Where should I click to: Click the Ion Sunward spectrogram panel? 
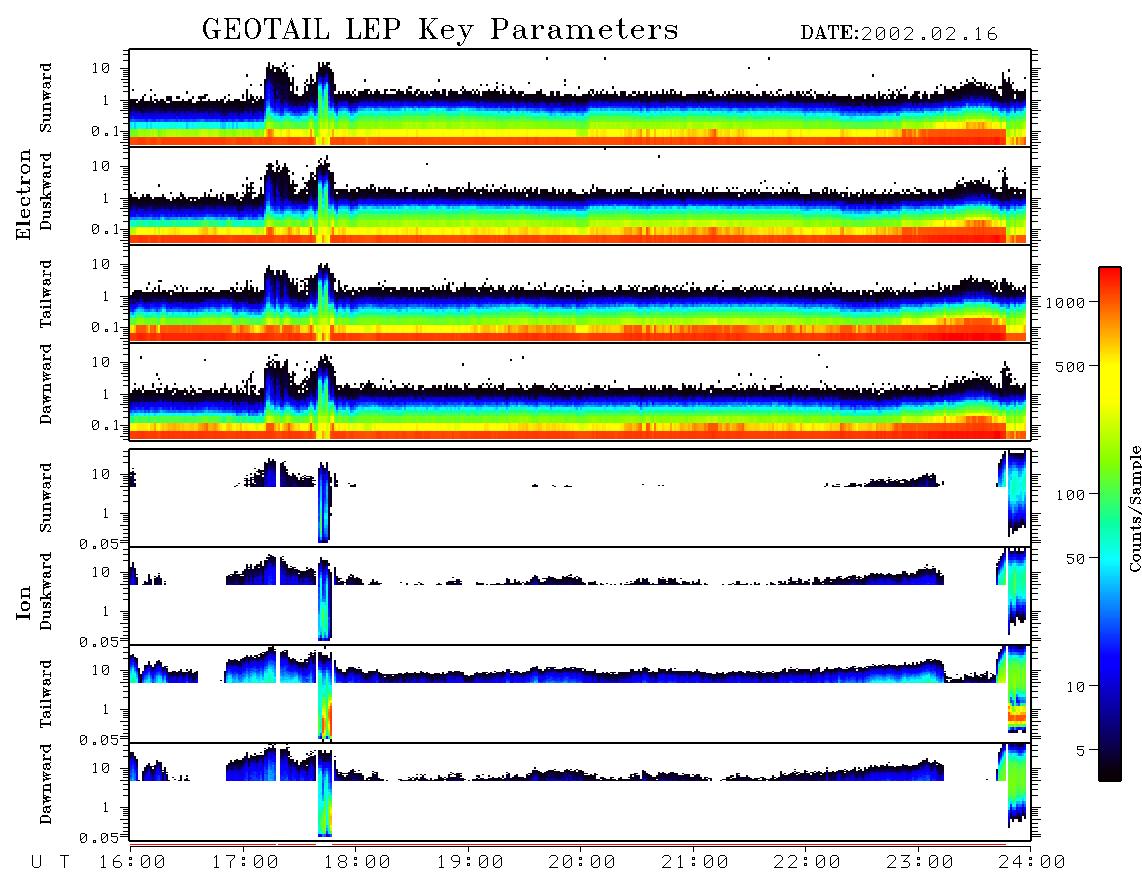click(580, 498)
